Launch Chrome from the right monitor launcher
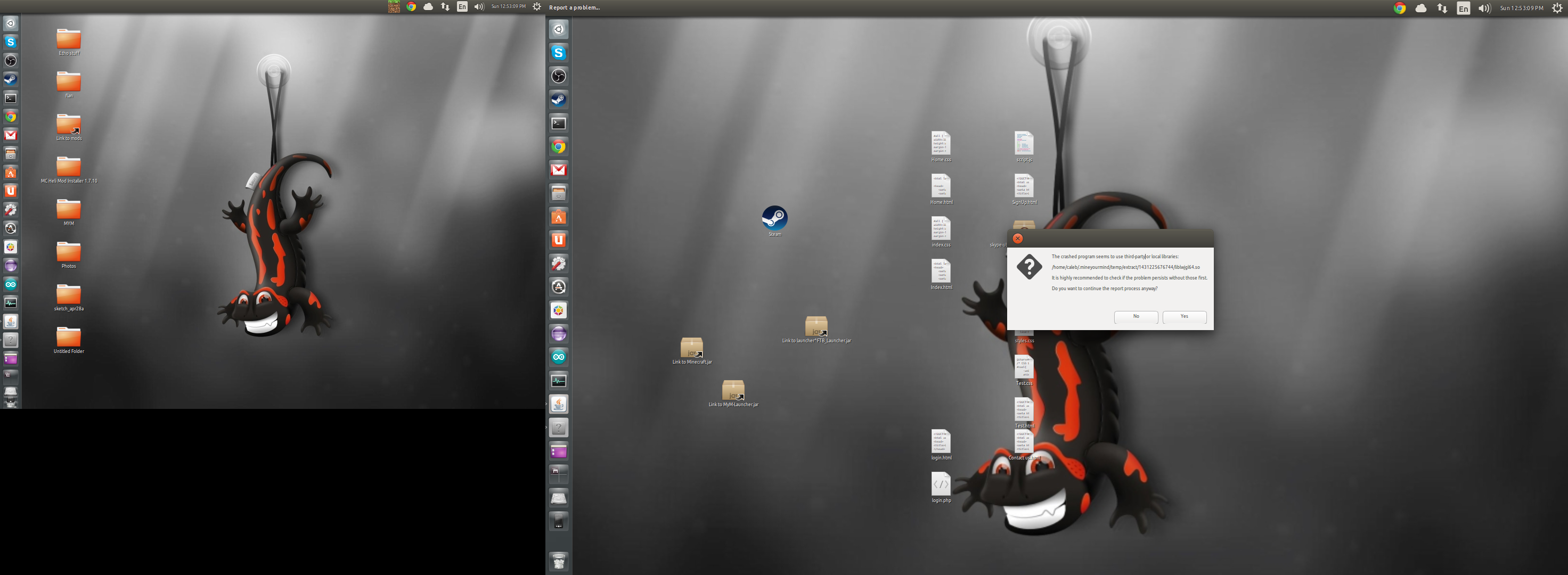Viewport: 1568px width, 575px height. [x=559, y=146]
